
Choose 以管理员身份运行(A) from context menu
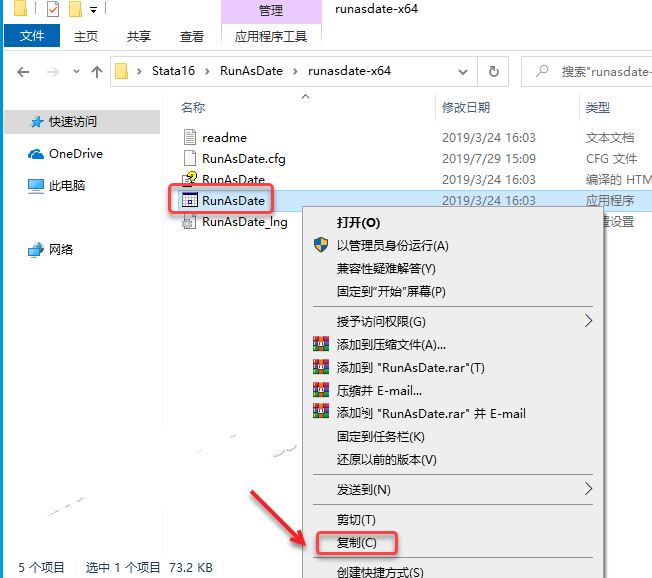coord(393,246)
